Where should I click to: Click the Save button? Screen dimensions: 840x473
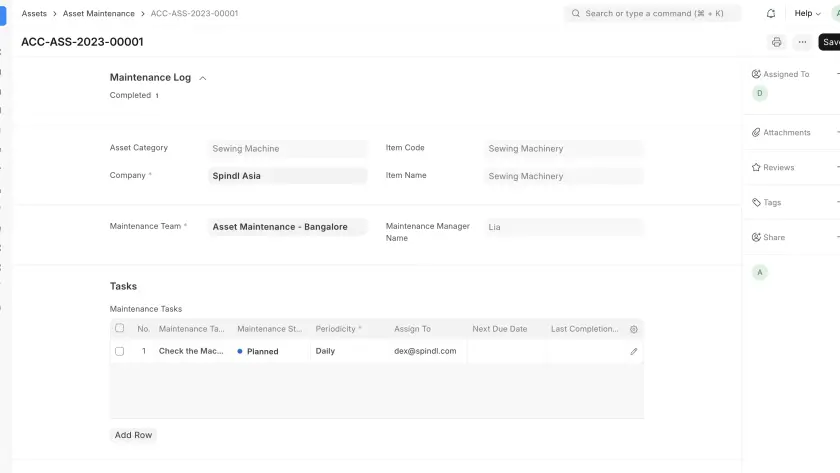pos(830,42)
